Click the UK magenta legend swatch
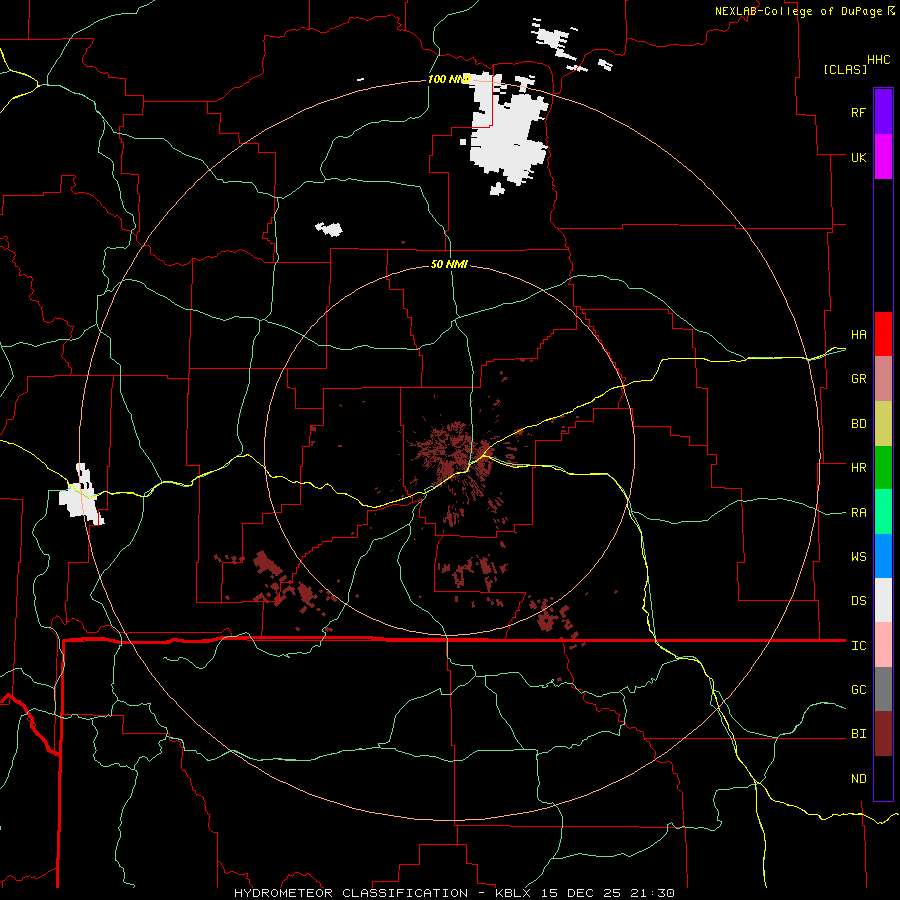The image size is (900, 900). point(883,157)
